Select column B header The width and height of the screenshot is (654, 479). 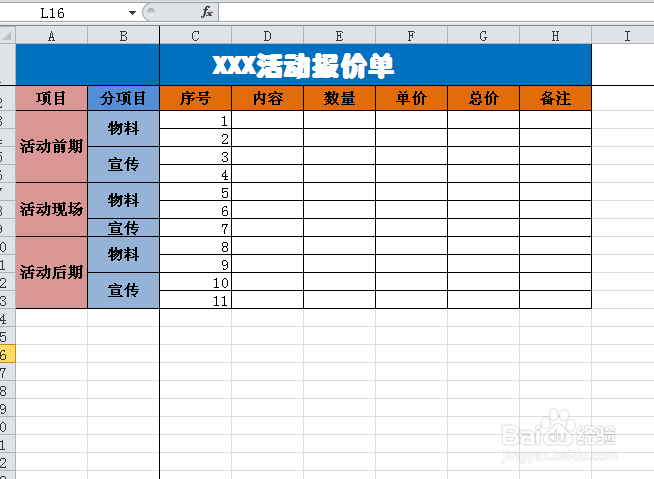[123, 36]
